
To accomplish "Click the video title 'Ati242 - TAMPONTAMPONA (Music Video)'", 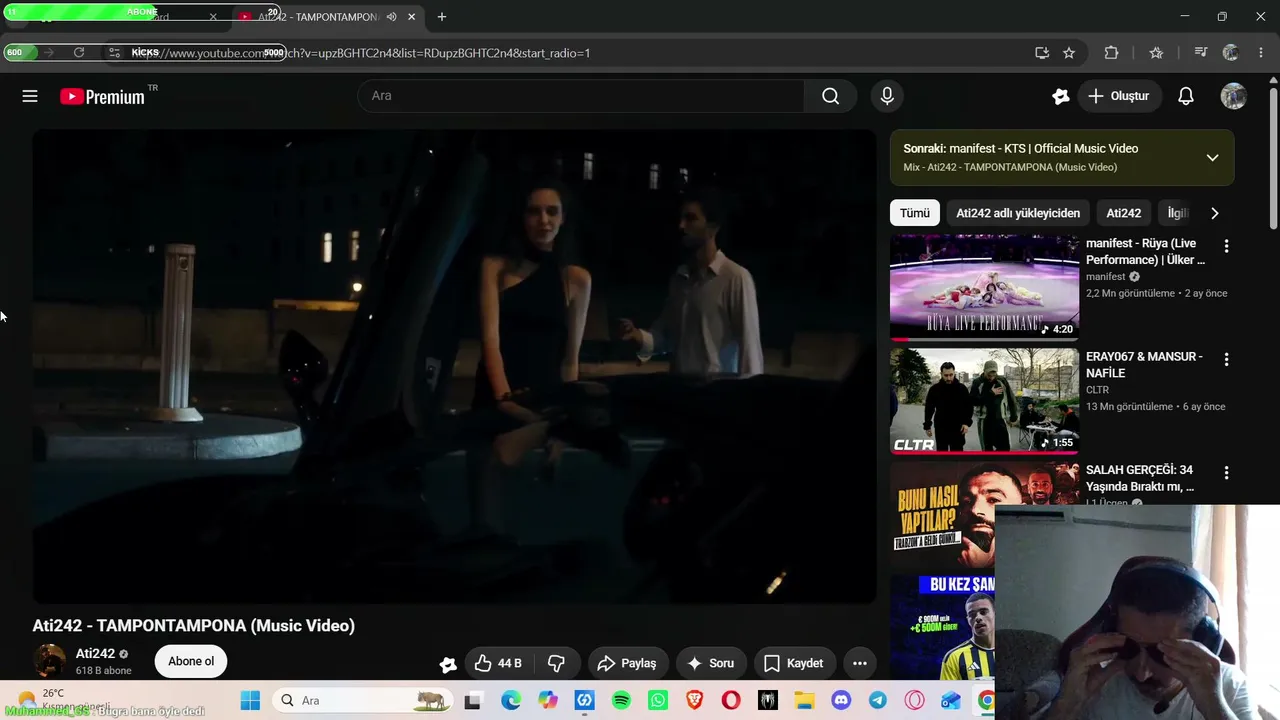I will [x=194, y=626].
